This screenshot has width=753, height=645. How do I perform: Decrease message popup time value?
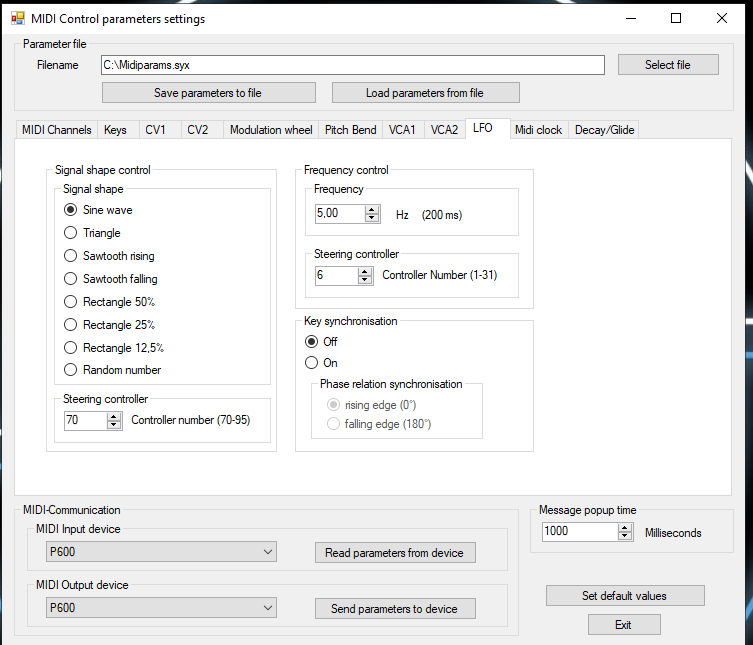(x=625, y=536)
